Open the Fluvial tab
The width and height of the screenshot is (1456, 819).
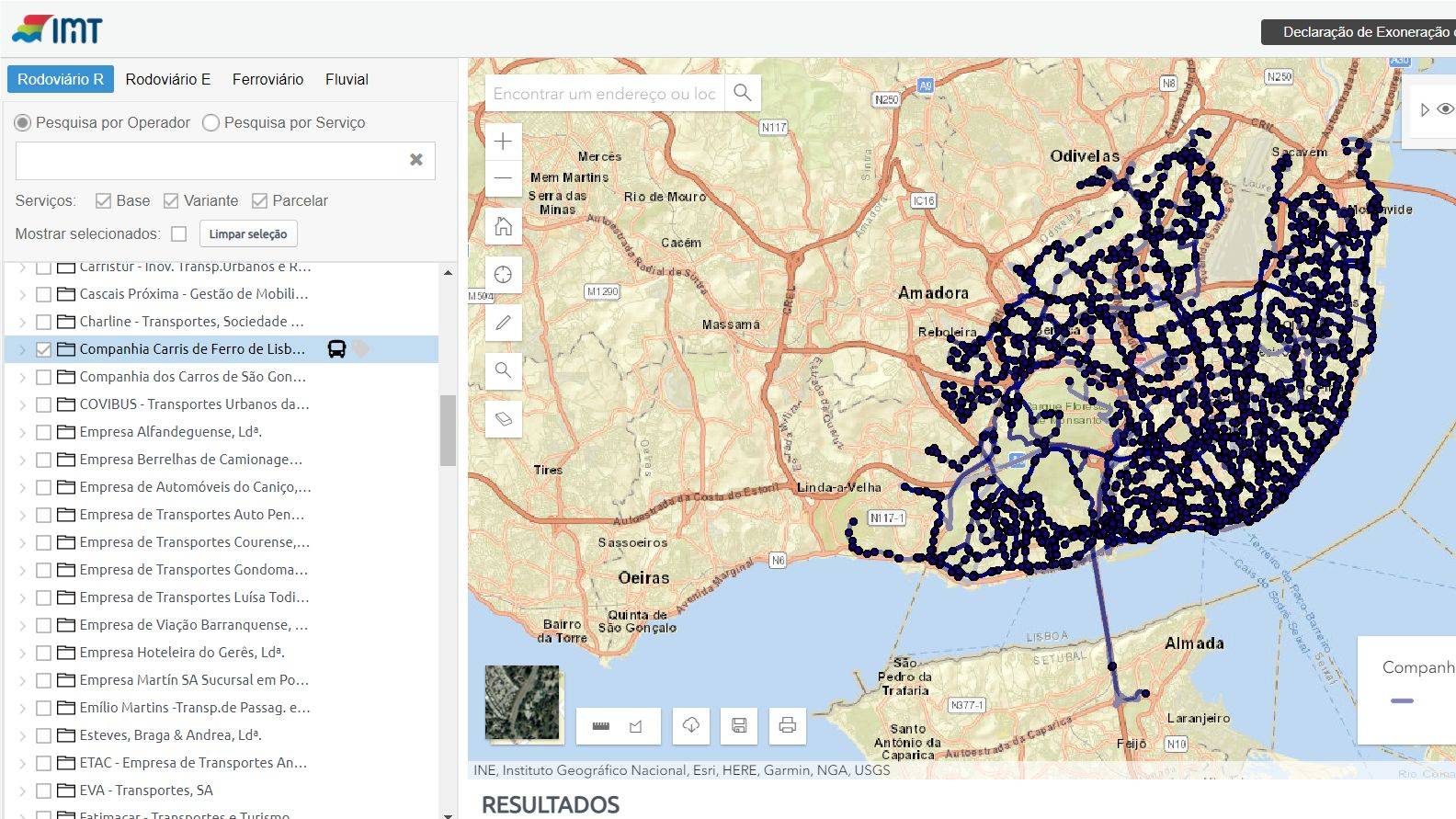[347, 80]
